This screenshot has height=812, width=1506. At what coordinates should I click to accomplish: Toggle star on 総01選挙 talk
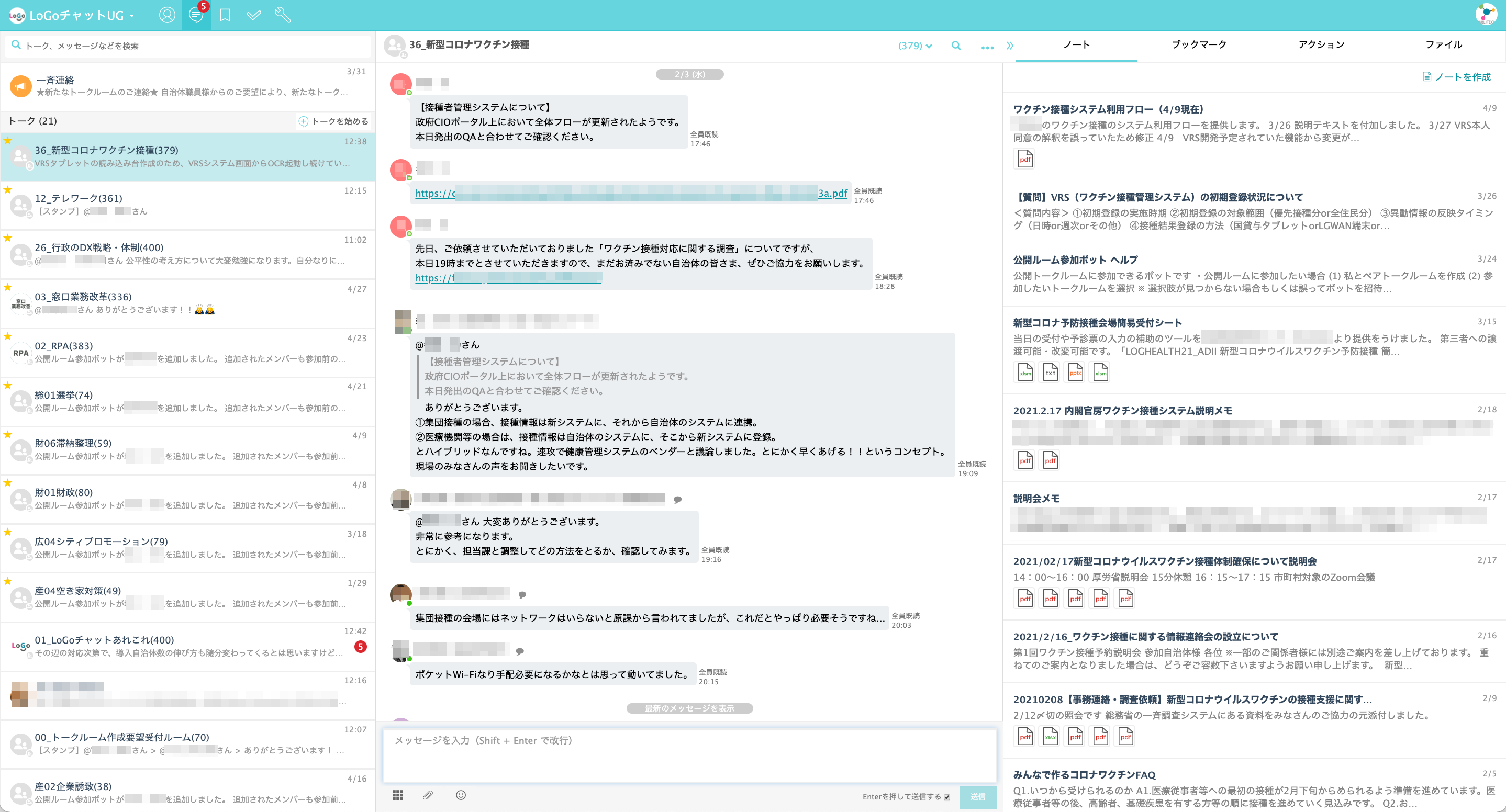[8, 385]
